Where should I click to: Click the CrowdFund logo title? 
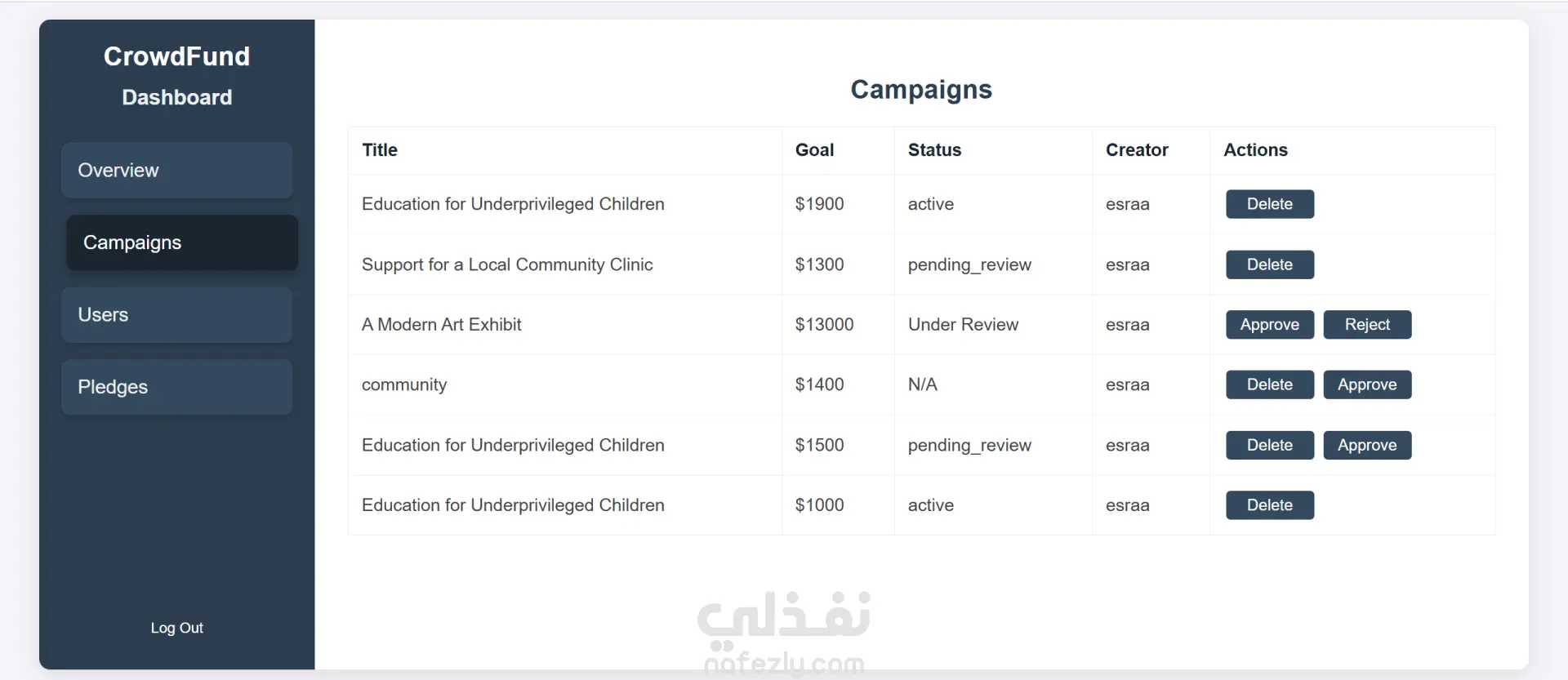tap(176, 56)
